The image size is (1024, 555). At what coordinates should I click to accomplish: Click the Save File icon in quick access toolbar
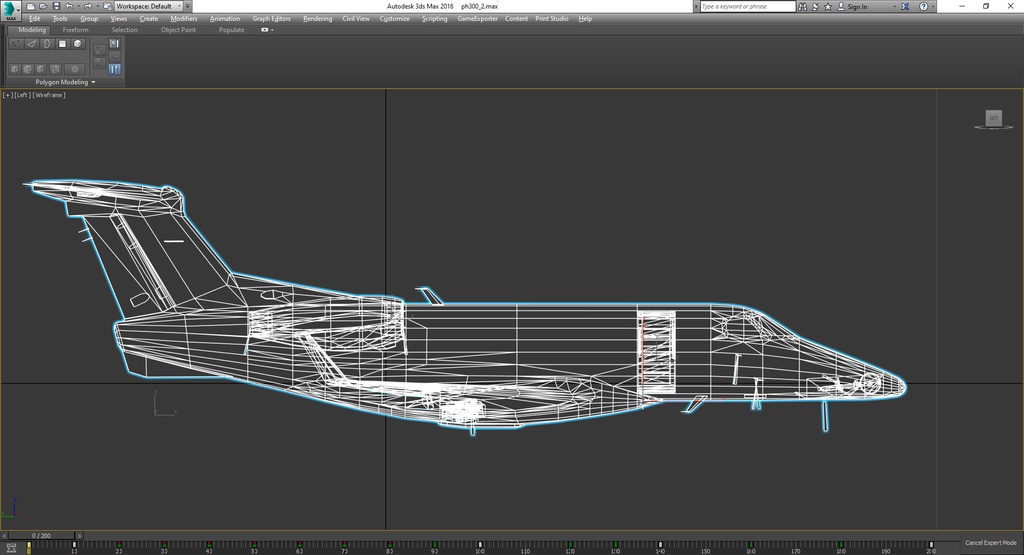[x=56, y=6]
